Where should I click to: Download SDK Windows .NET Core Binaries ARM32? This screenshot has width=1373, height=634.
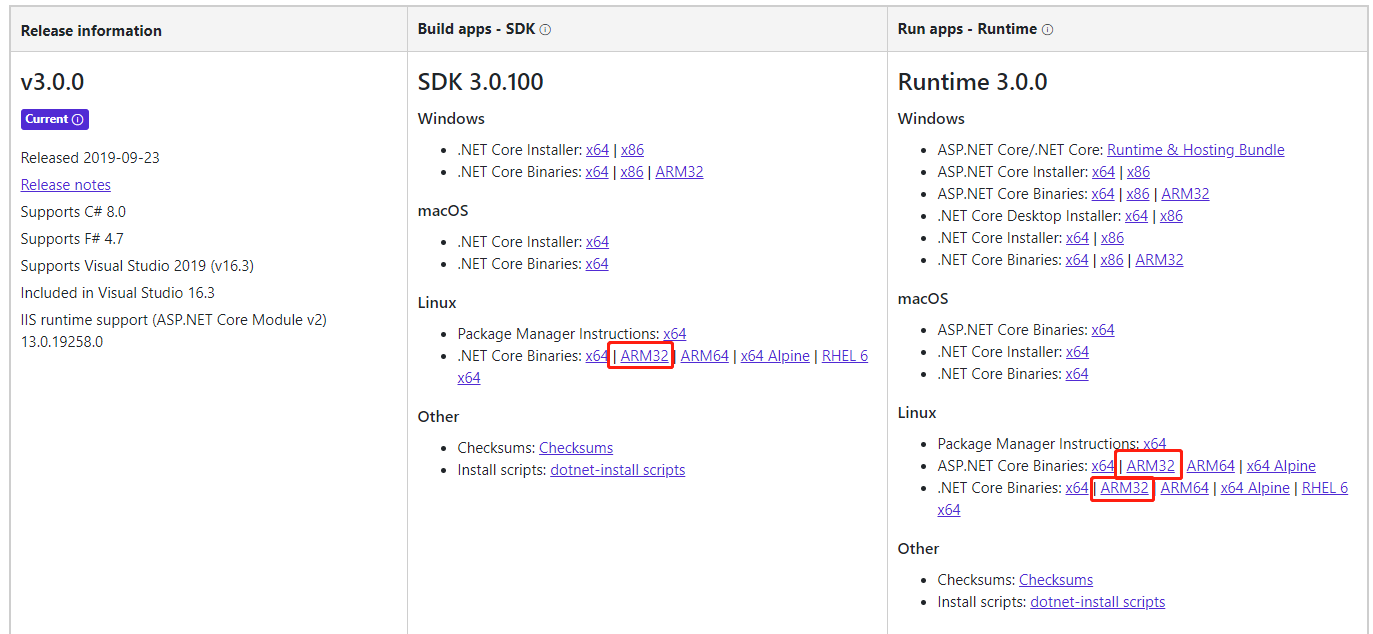pyautogui.click(x=679, y=172)
